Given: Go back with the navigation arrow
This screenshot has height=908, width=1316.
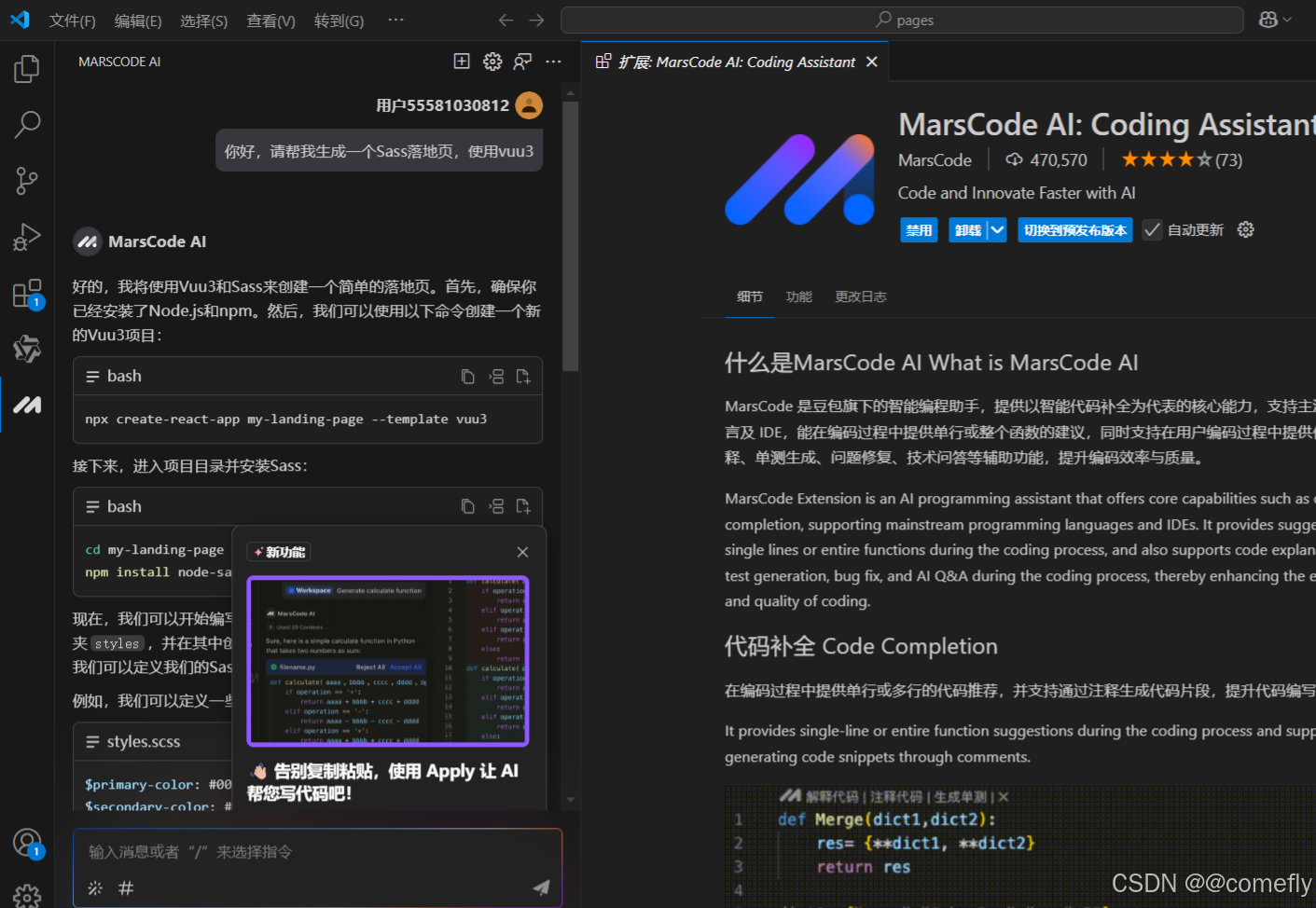Looking at the screenshot, I should coord(506,20).
